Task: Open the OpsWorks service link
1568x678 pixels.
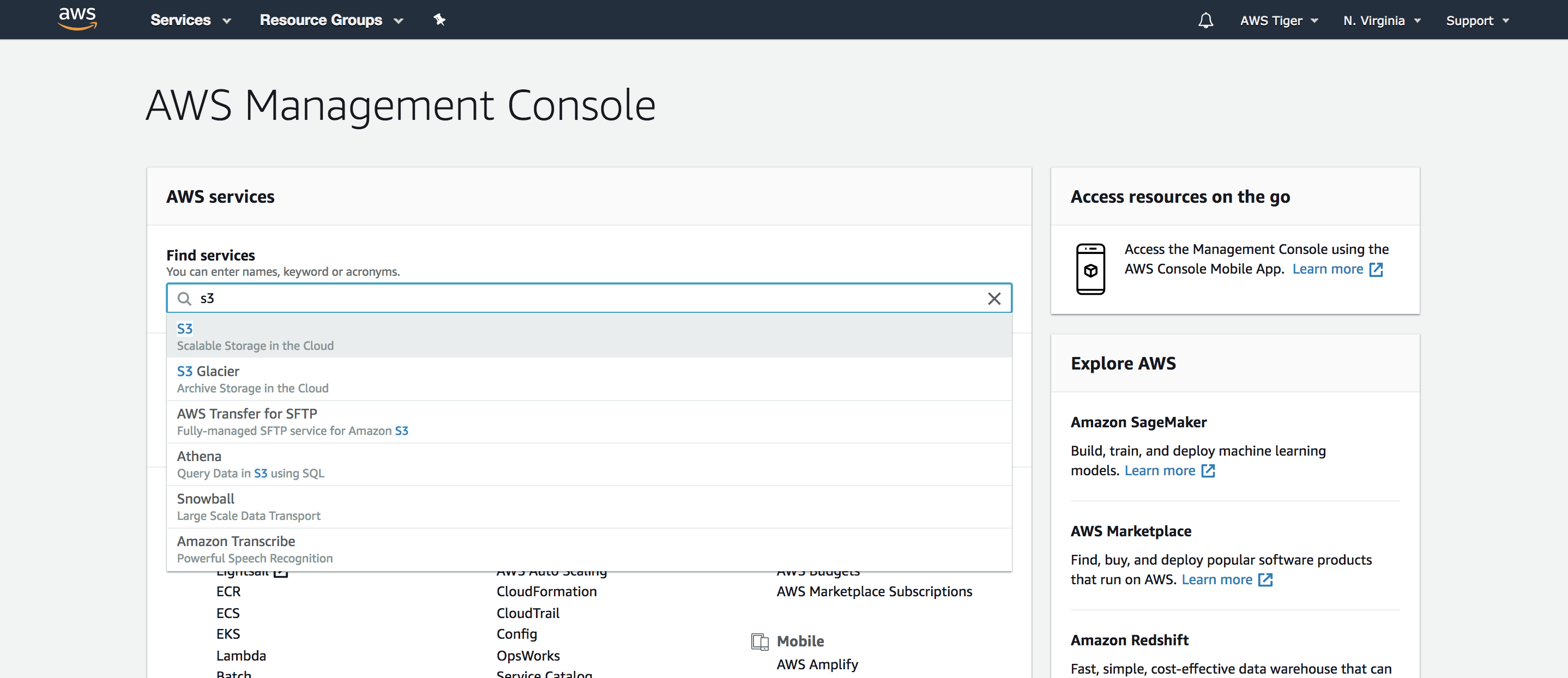Action: (x=528, y=656)
